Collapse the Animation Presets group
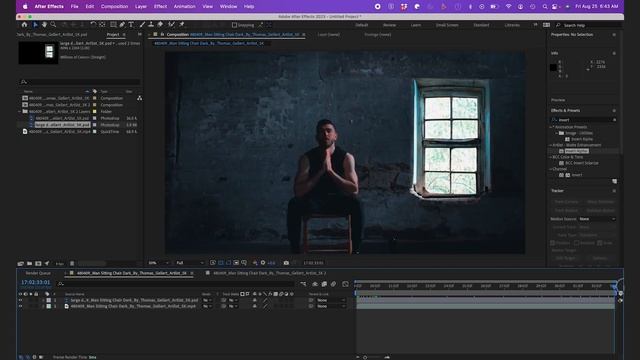The width and height of the screenshot is (640, 360). point(551,127)
